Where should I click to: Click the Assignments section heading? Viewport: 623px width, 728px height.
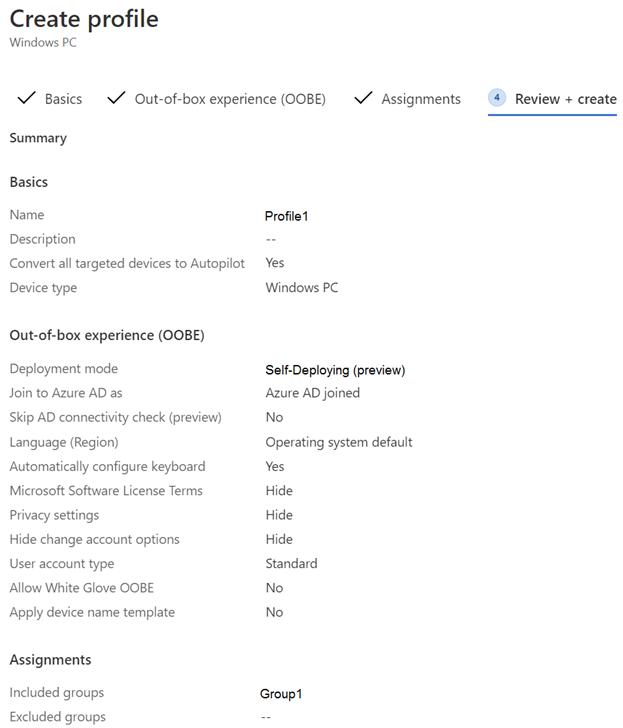click(x=50, y=660)
